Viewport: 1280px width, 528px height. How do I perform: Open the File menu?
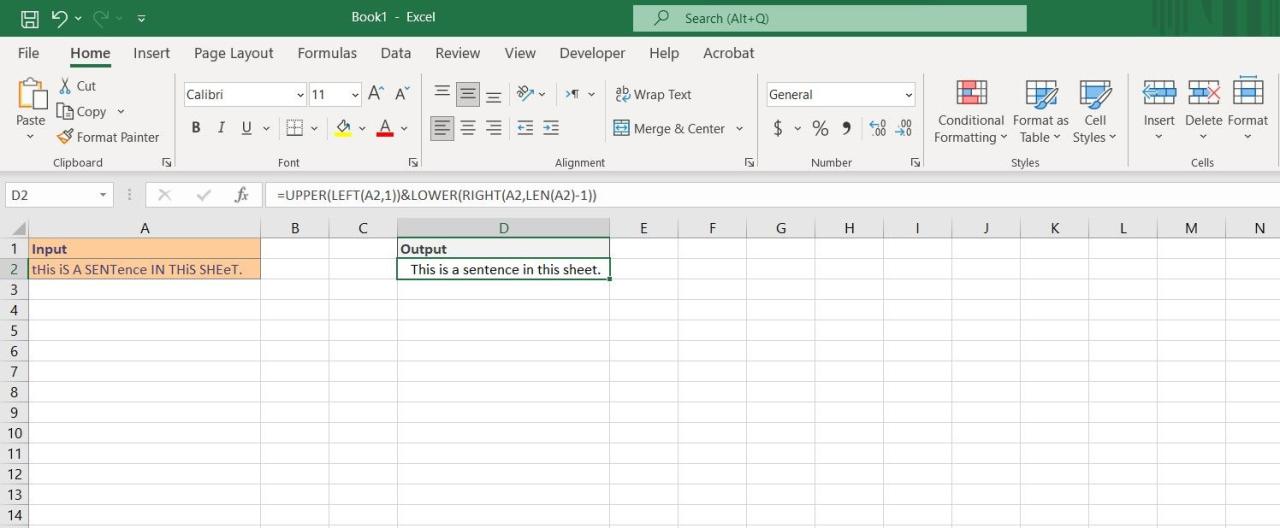coord(29,53)
